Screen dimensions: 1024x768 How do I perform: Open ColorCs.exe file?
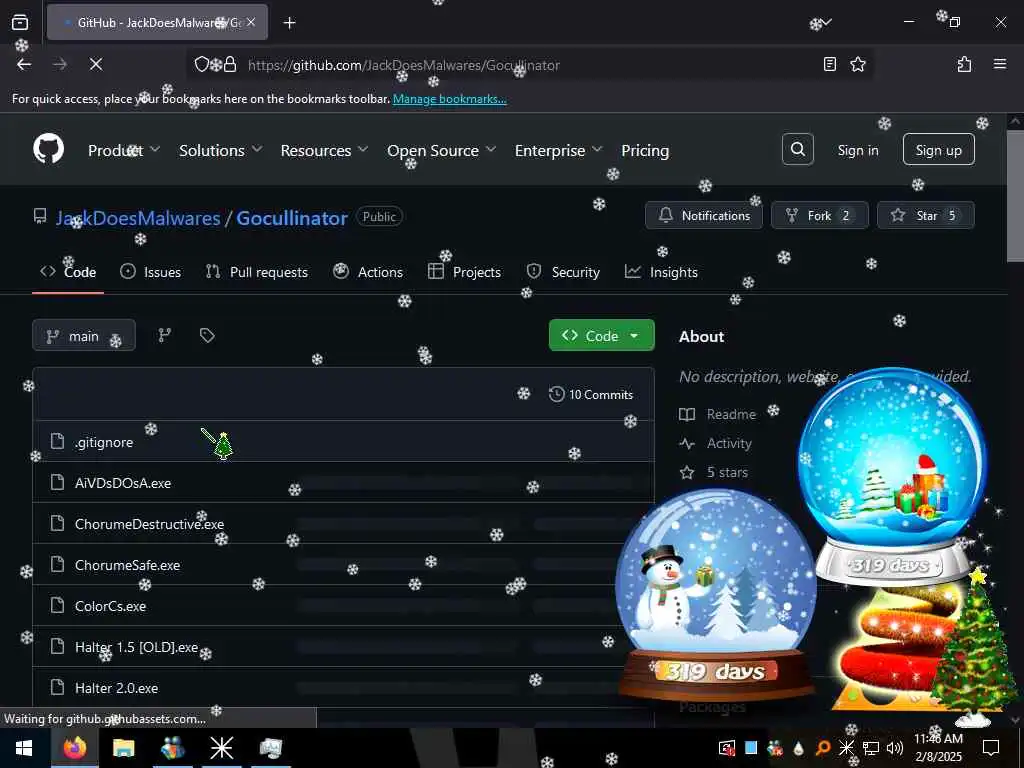point(110,606)
